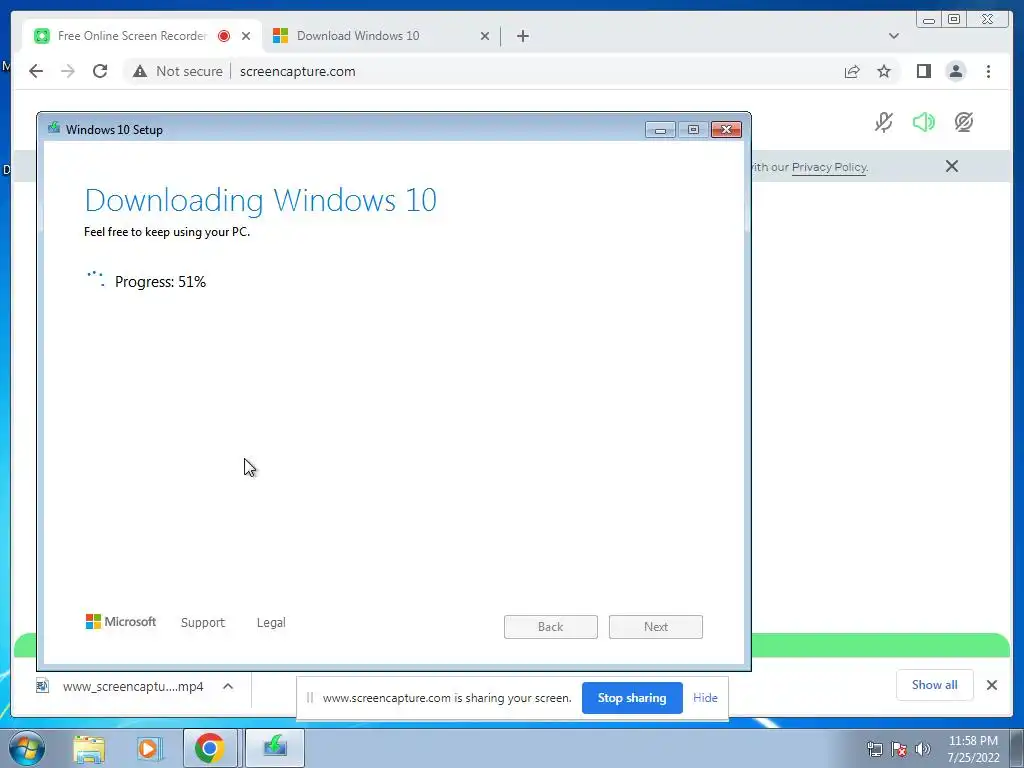Open Action Center flag icon

click(x=899, y=749)
